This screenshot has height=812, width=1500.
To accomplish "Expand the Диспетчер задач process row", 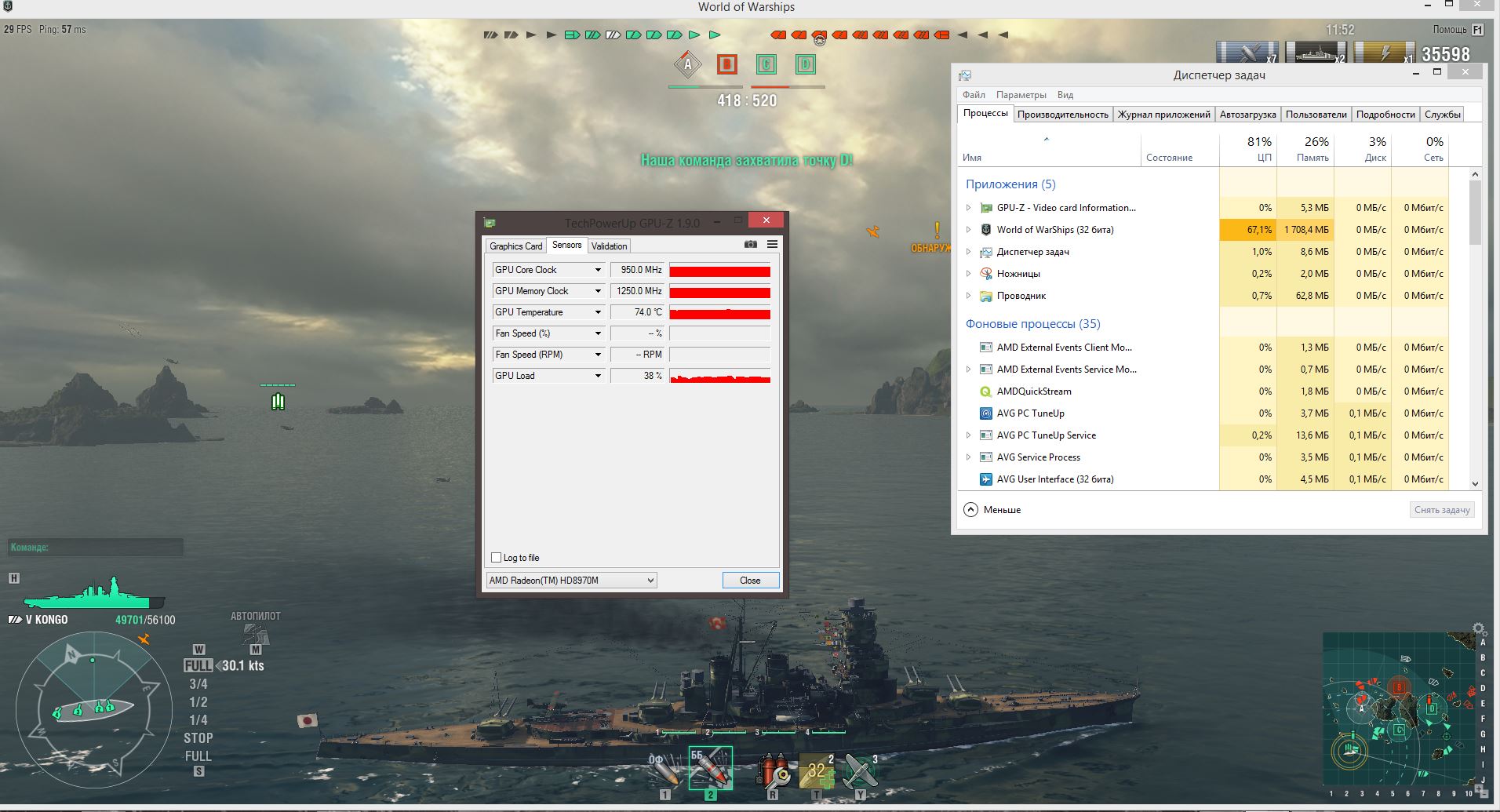I will tap(968, 252).
